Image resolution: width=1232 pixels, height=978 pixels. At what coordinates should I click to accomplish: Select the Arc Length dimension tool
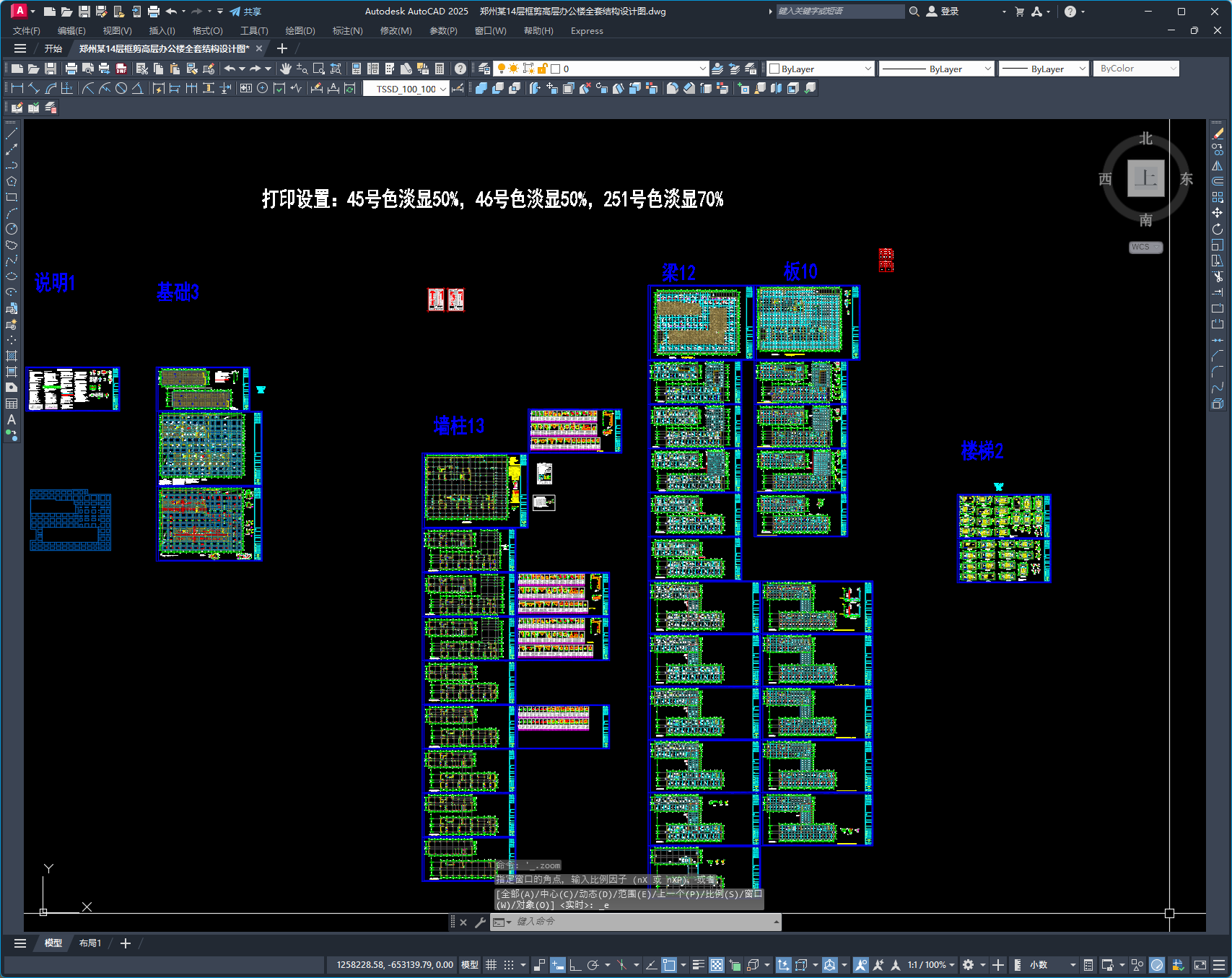coord(51,88)
